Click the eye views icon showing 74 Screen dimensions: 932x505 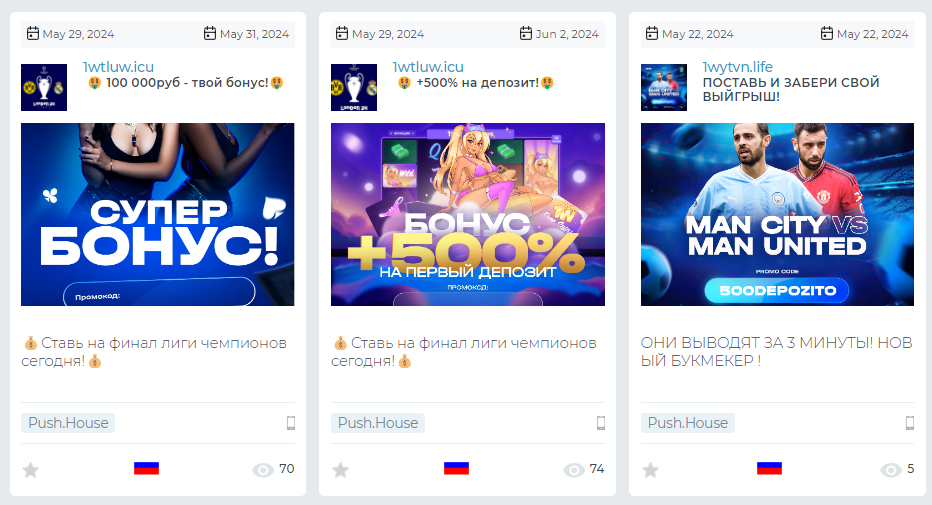click(x=574, y=470)
